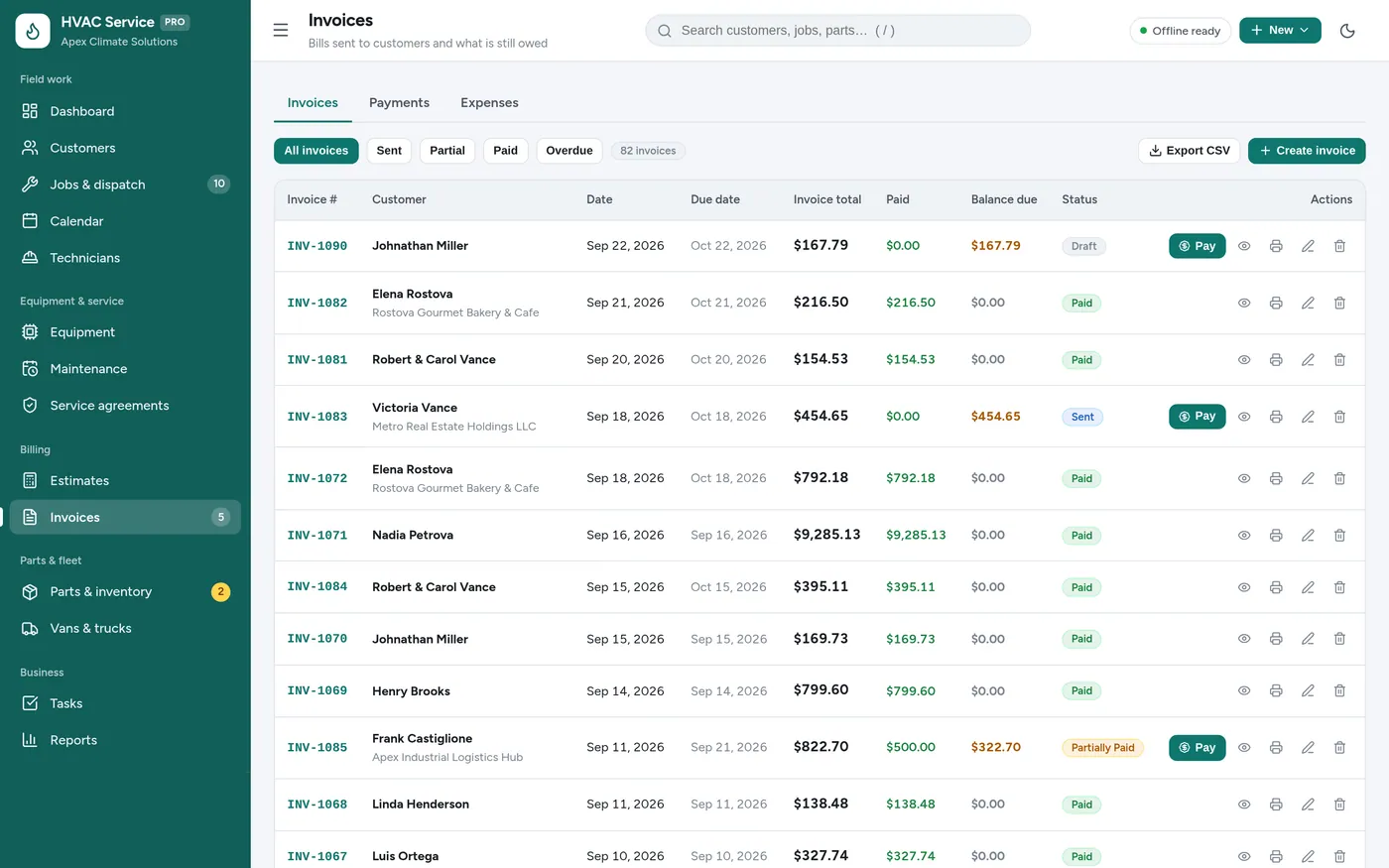
Task: Go to Customers in sidebar
Action: [125, 148]
